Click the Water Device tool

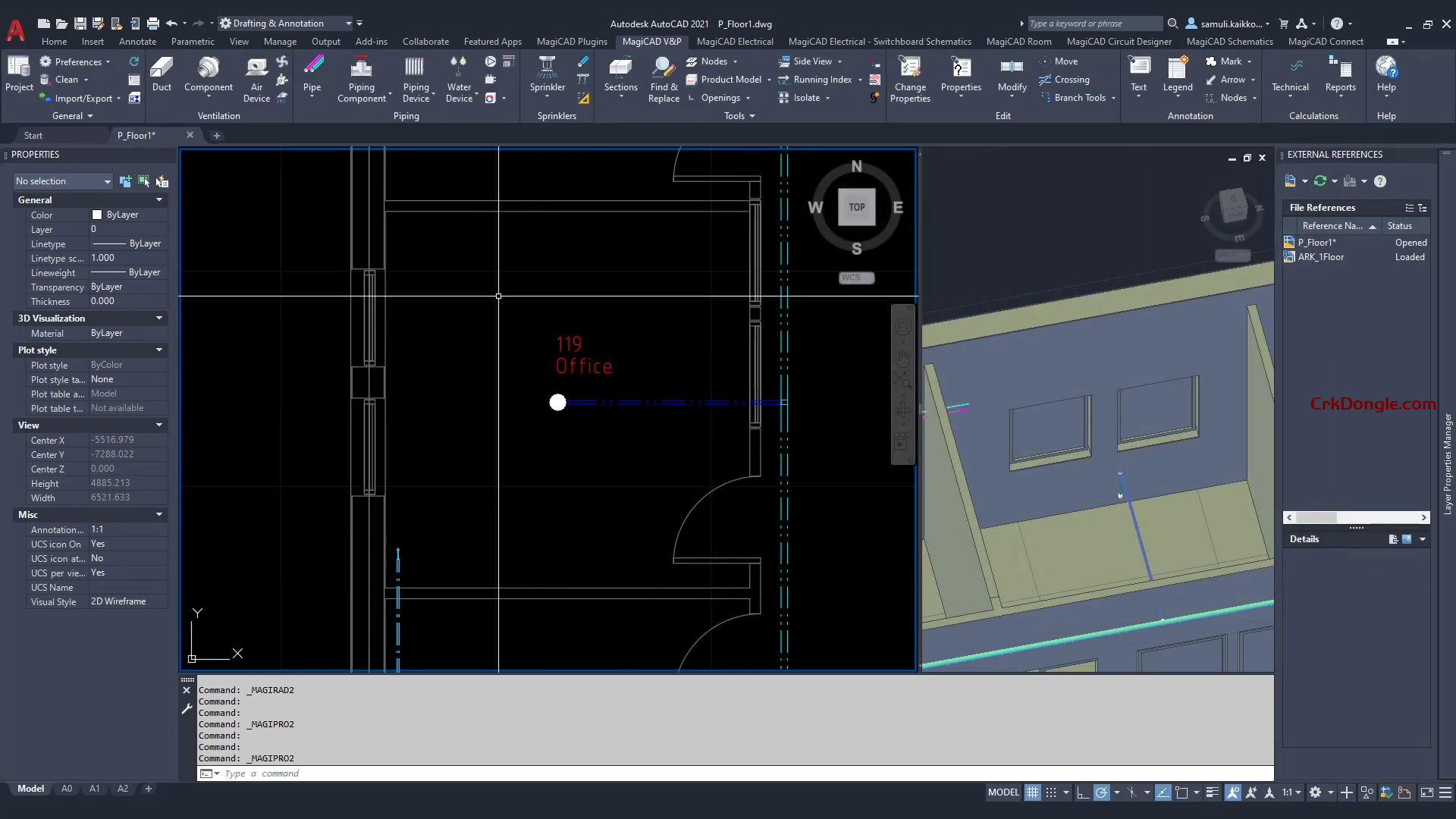point(460,78)
